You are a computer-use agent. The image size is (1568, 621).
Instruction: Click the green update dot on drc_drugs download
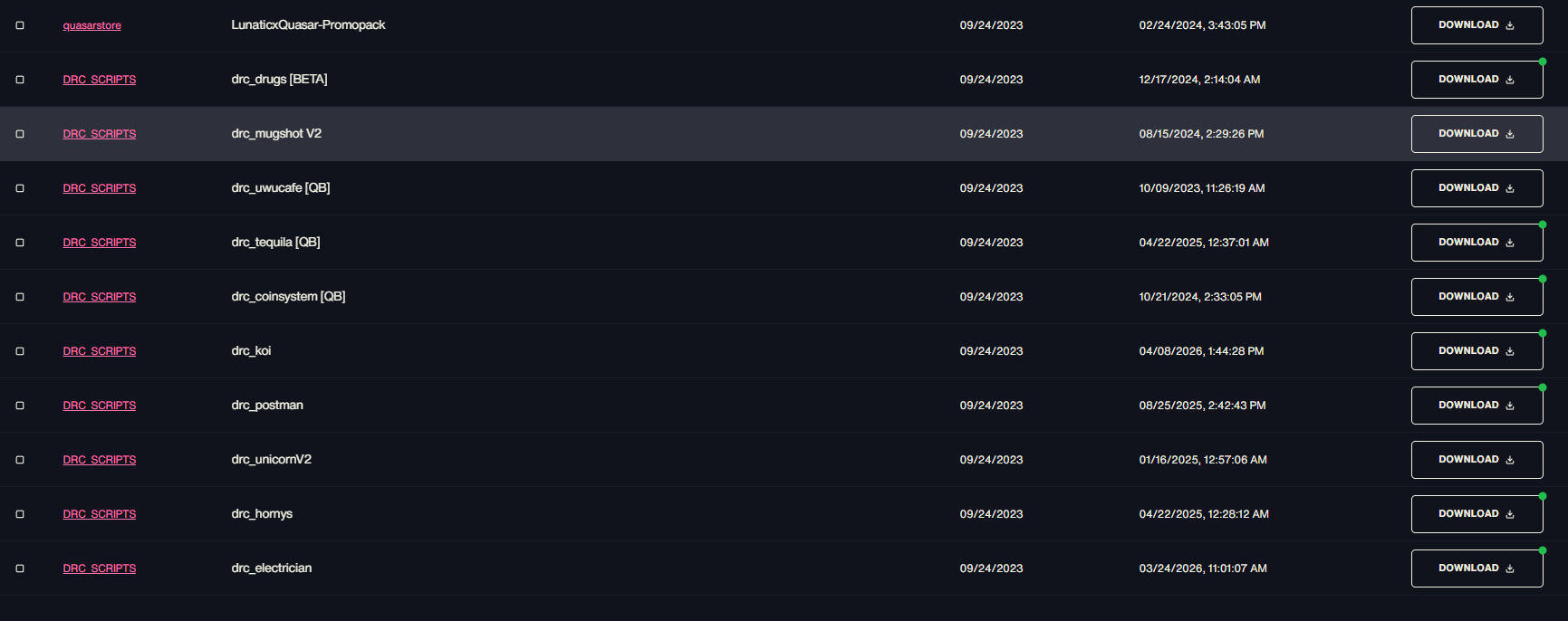tap(1543, 62)
